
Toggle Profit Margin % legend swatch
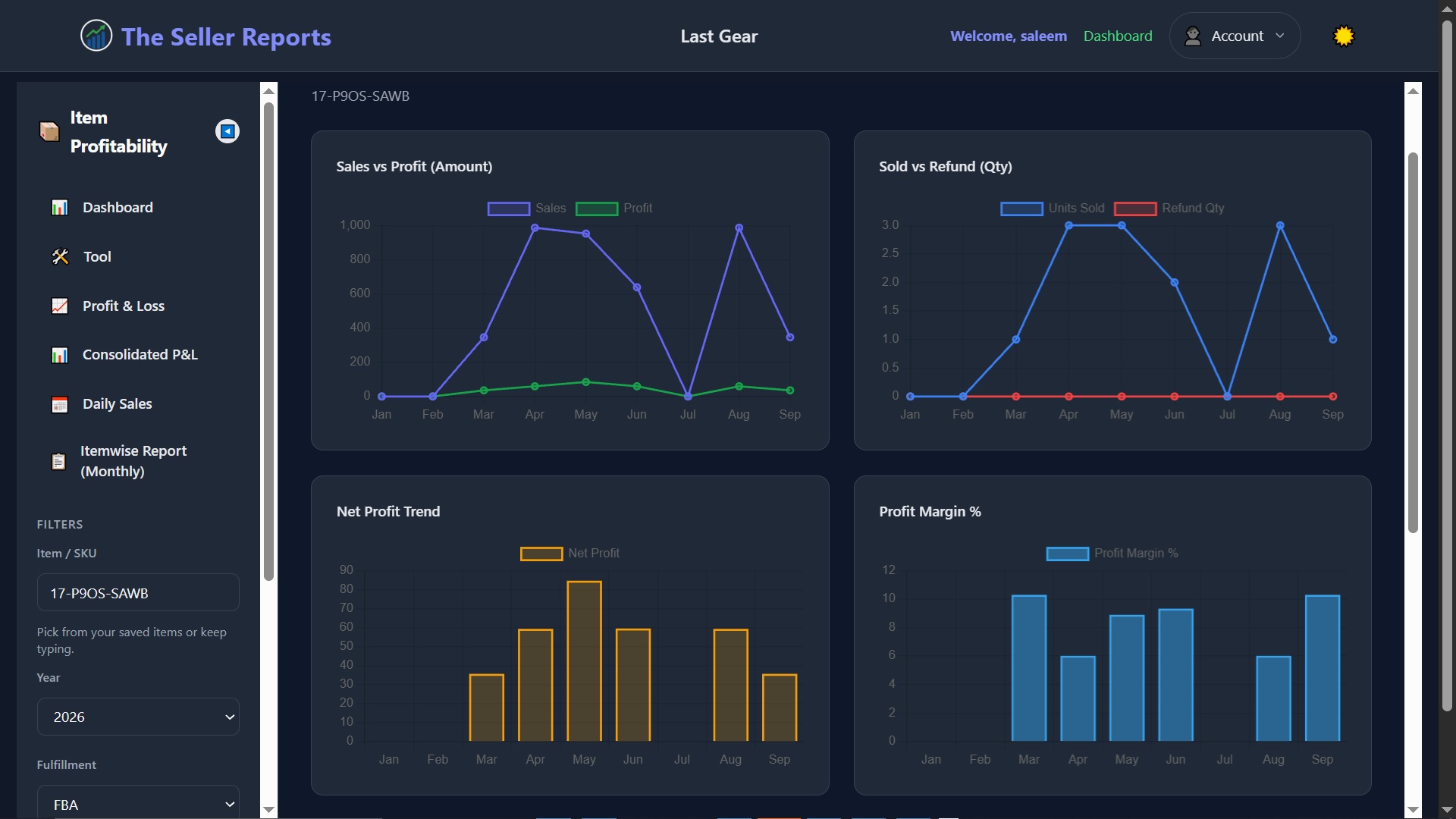1067,554
